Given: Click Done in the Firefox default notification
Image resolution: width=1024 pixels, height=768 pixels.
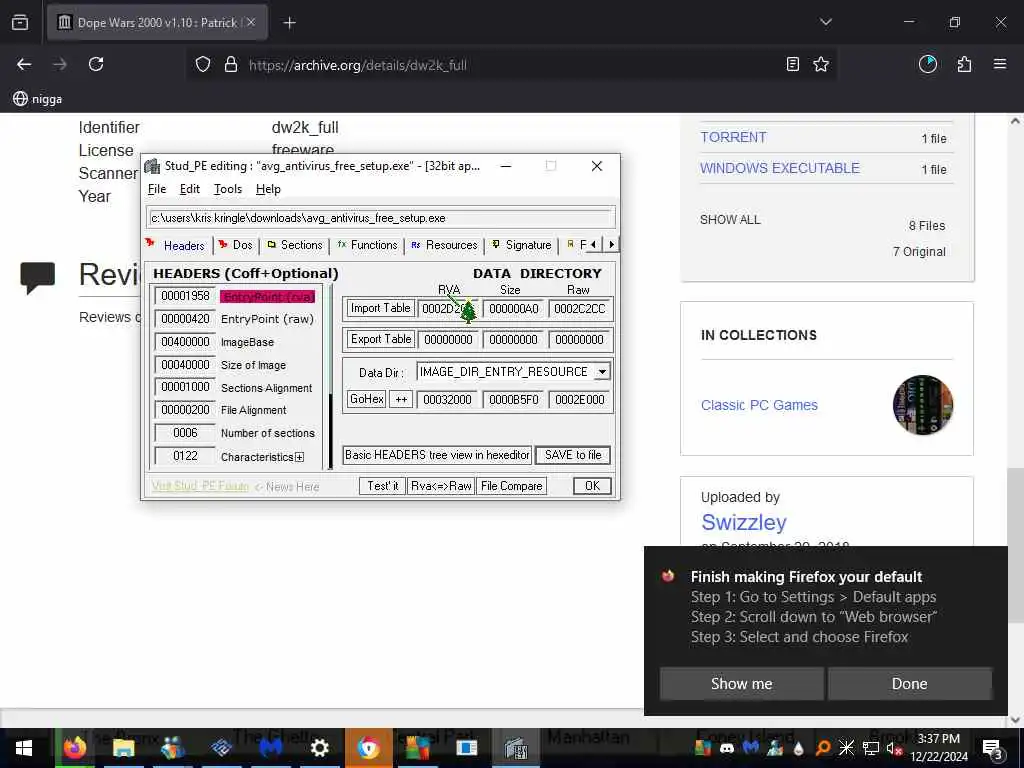Looking at the screenshot, I should [x=909, y=683].
